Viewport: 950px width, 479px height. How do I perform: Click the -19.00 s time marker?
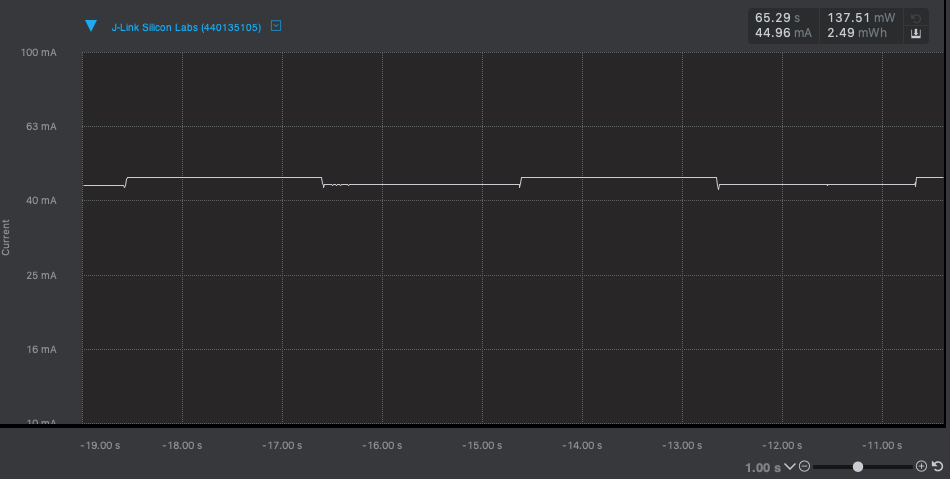coord(100,445)
